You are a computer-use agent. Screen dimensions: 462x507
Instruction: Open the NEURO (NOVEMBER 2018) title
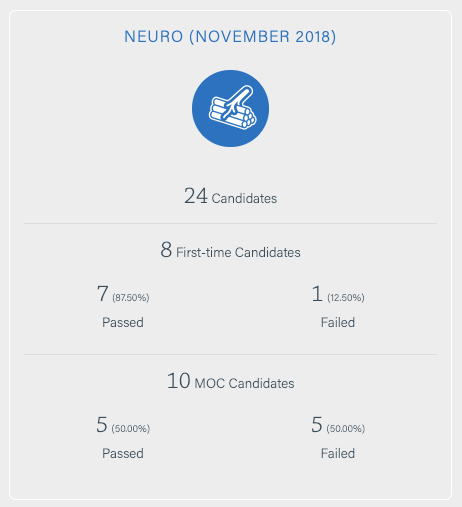(x=230, y=37)
